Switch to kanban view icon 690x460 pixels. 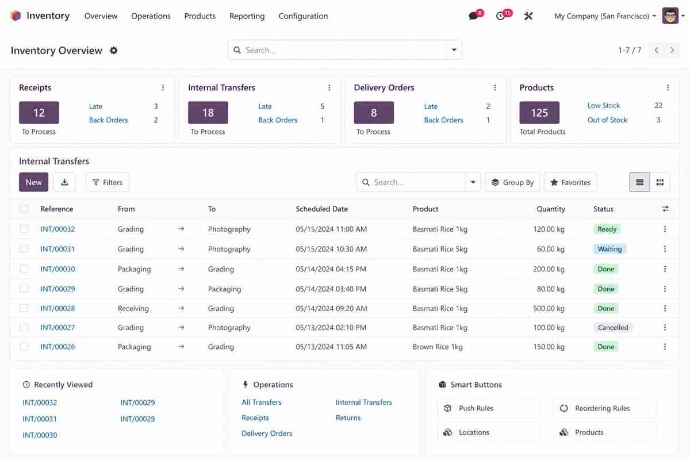pos(660,182)
